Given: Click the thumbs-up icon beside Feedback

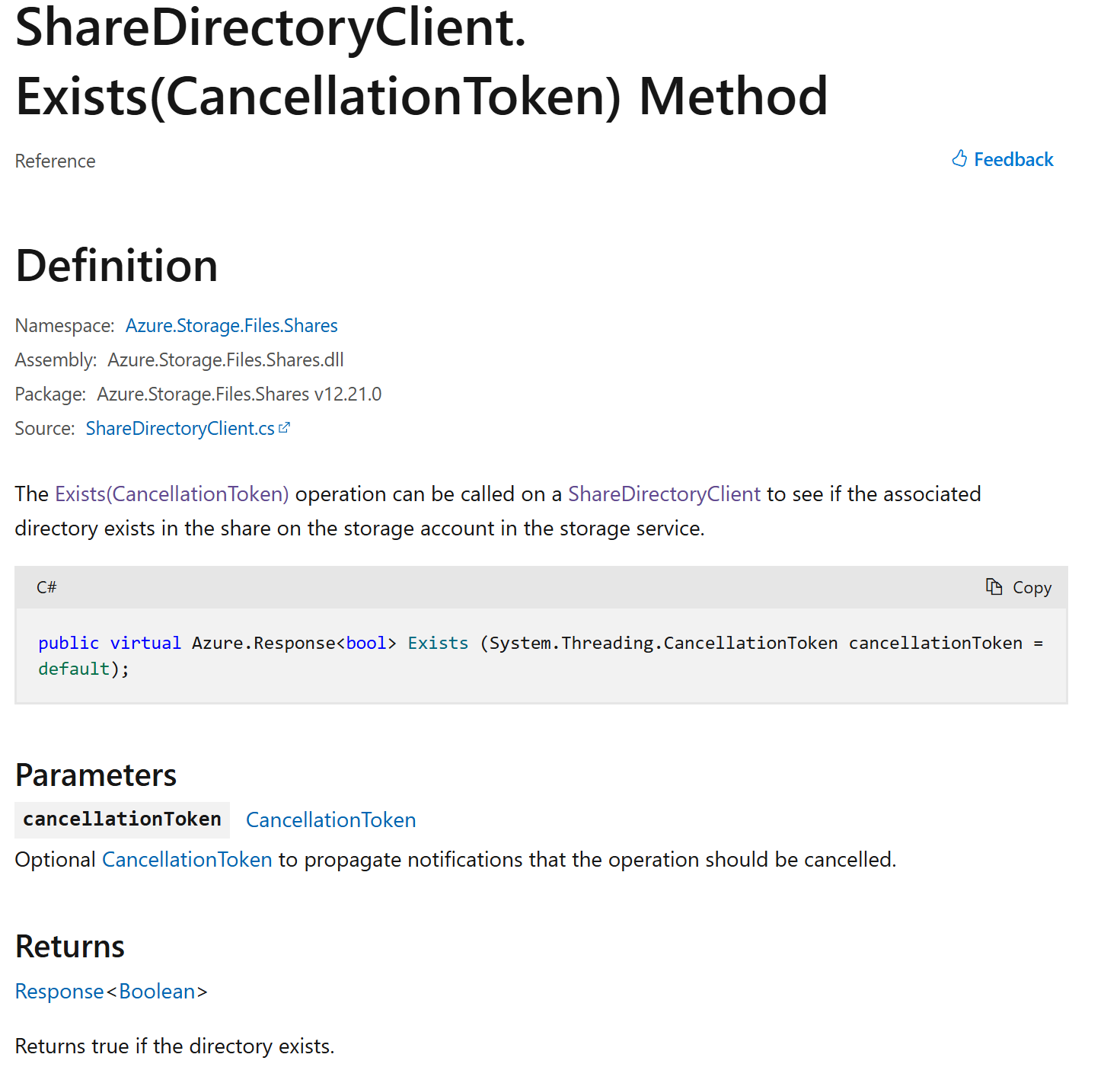Looking at the screenshot, I should click(x=959, y=158).
